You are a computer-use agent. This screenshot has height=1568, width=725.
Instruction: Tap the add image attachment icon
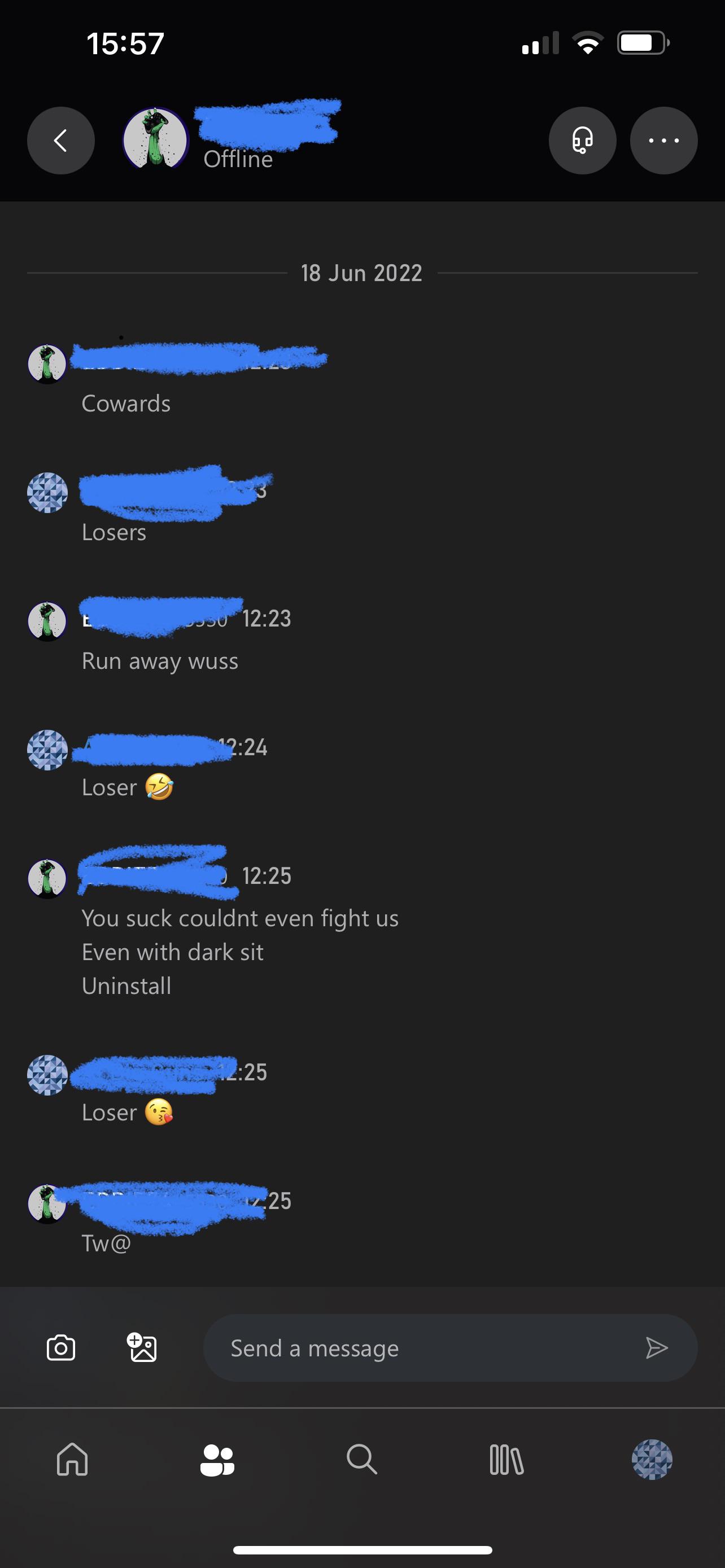(x=142, y=1347)
